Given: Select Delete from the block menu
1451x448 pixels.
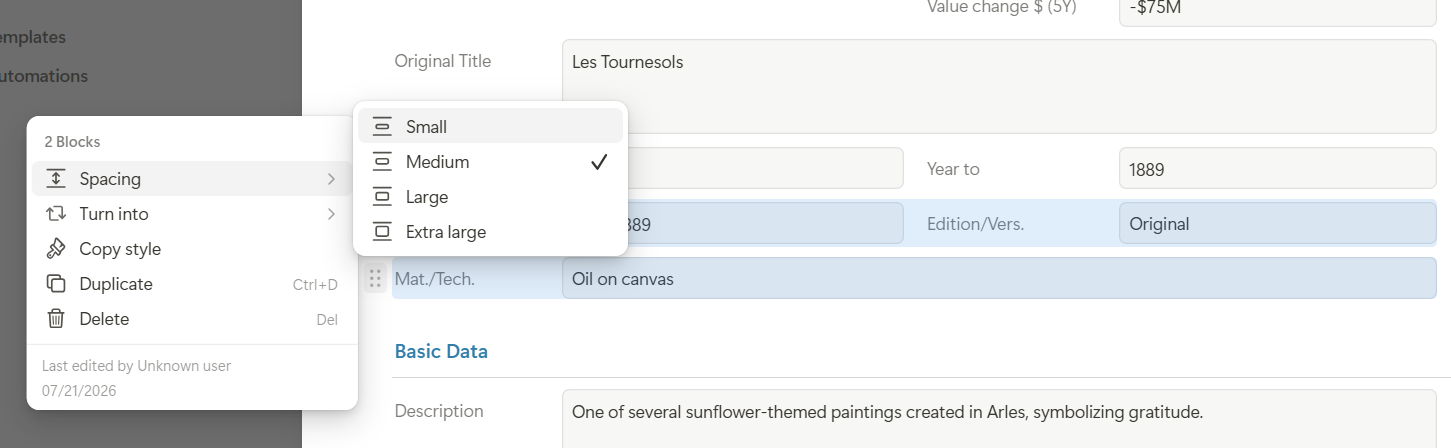Looking at the screenshot, I should coord(192,319).
